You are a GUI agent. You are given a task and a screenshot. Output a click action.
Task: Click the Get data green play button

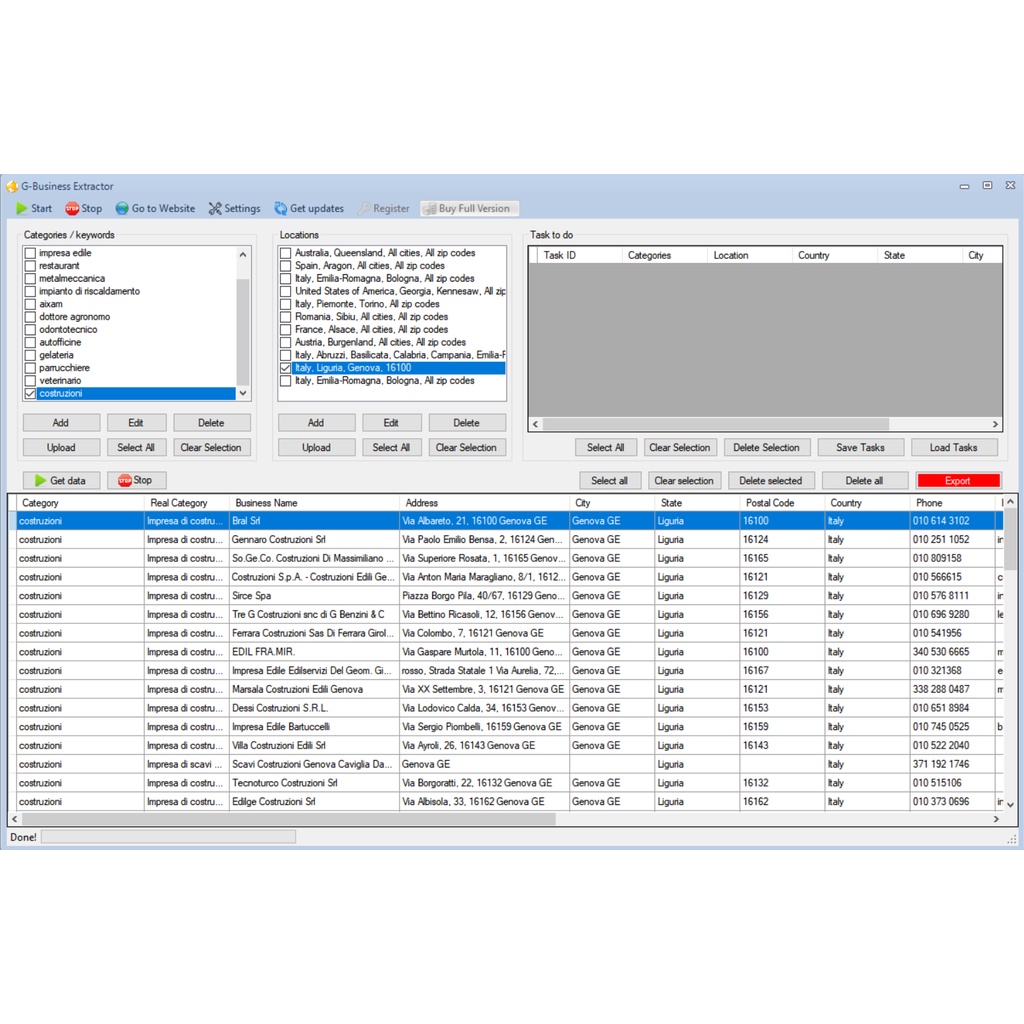click(41, 481)
